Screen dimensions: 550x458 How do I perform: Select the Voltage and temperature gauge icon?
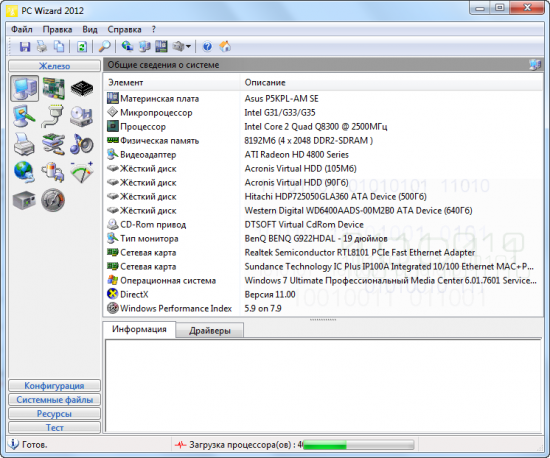81,172
